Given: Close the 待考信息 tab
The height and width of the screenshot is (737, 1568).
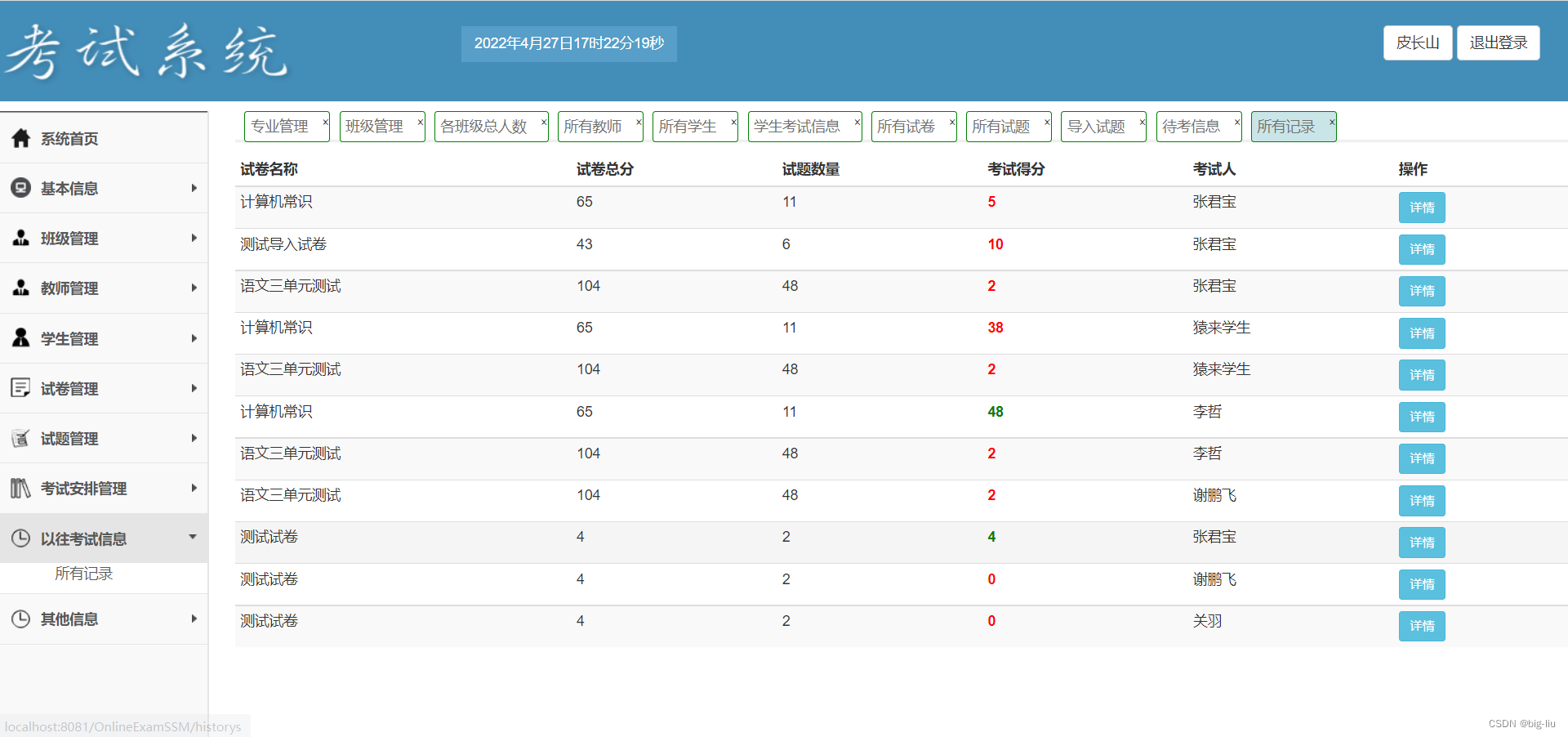Looking at the screenshot, I should [x=1237, y=122].
